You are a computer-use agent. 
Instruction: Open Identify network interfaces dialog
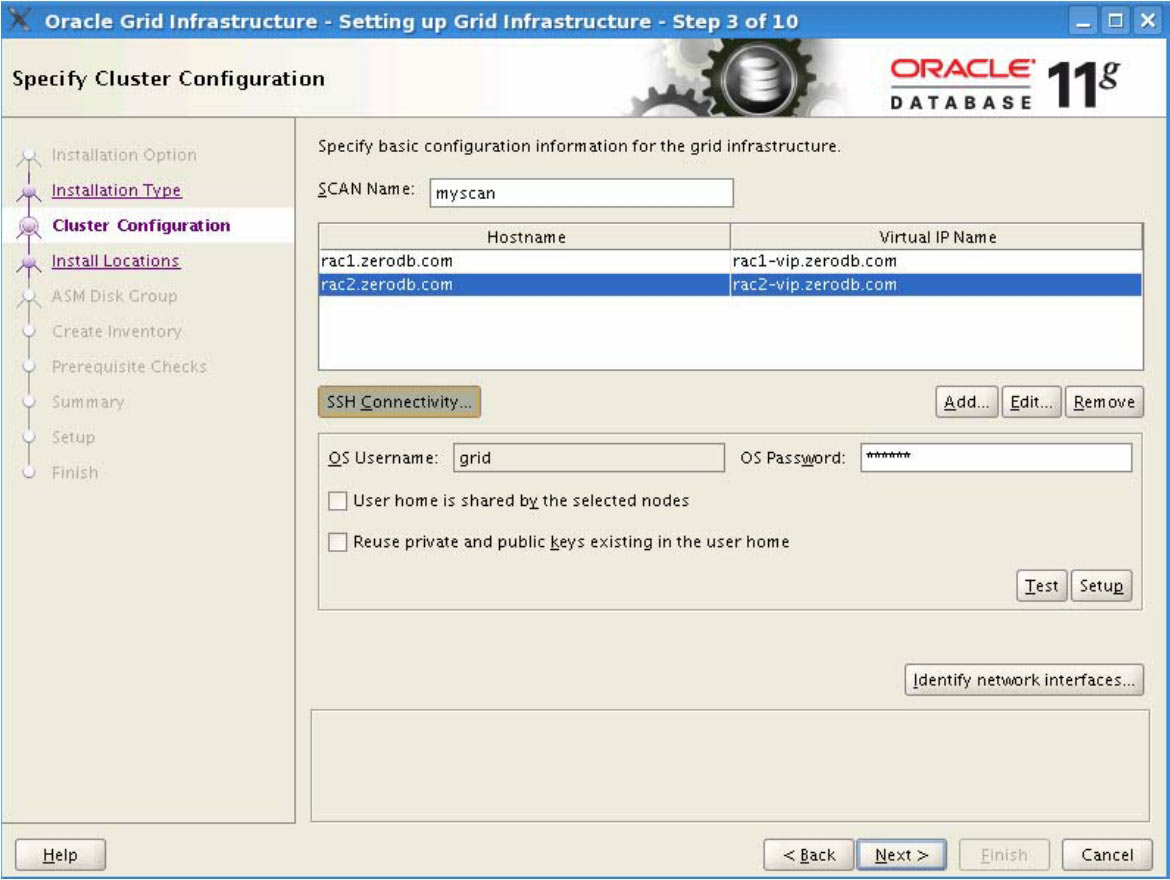click(x=1023, y=680)
